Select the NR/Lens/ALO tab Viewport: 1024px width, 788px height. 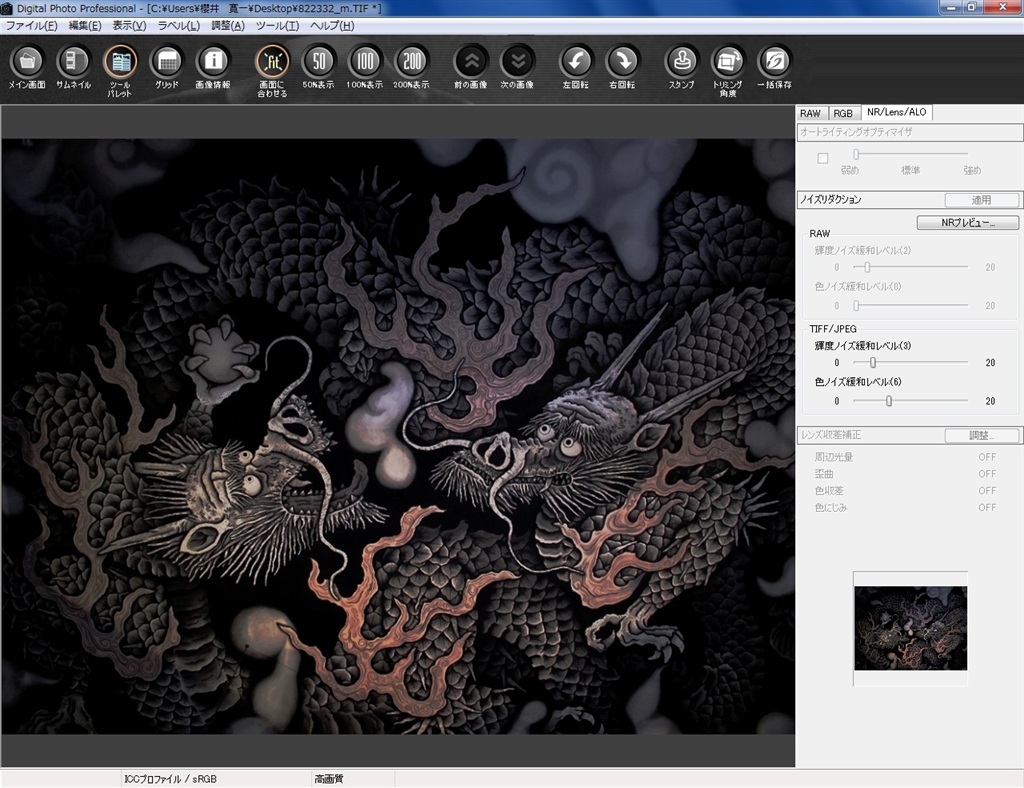897,112
